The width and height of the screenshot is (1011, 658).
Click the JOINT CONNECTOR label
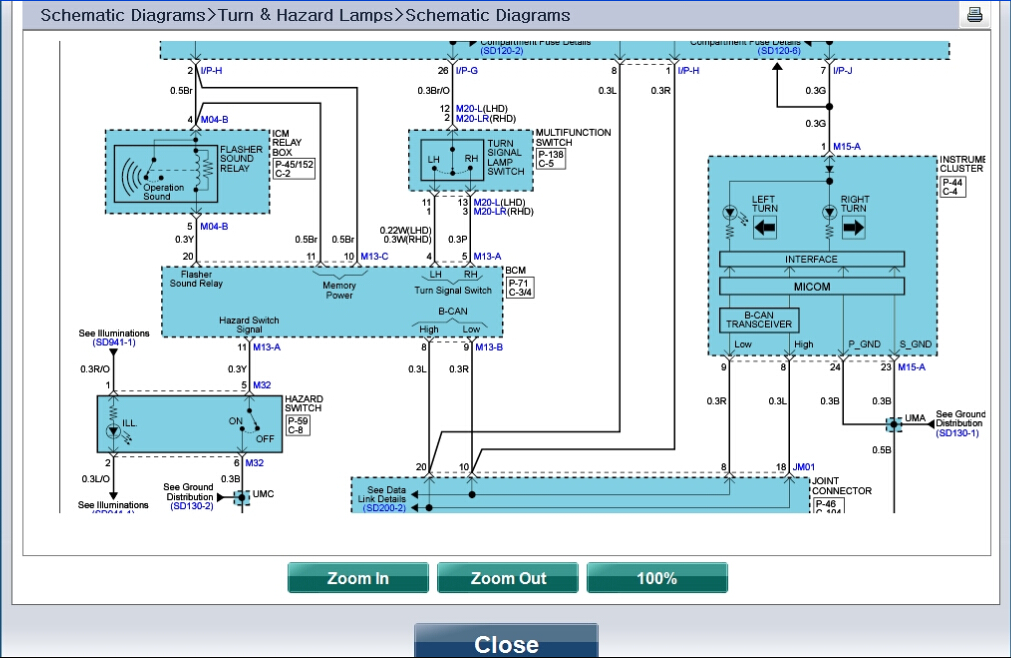pyautogui.click(x=841, y=486)
